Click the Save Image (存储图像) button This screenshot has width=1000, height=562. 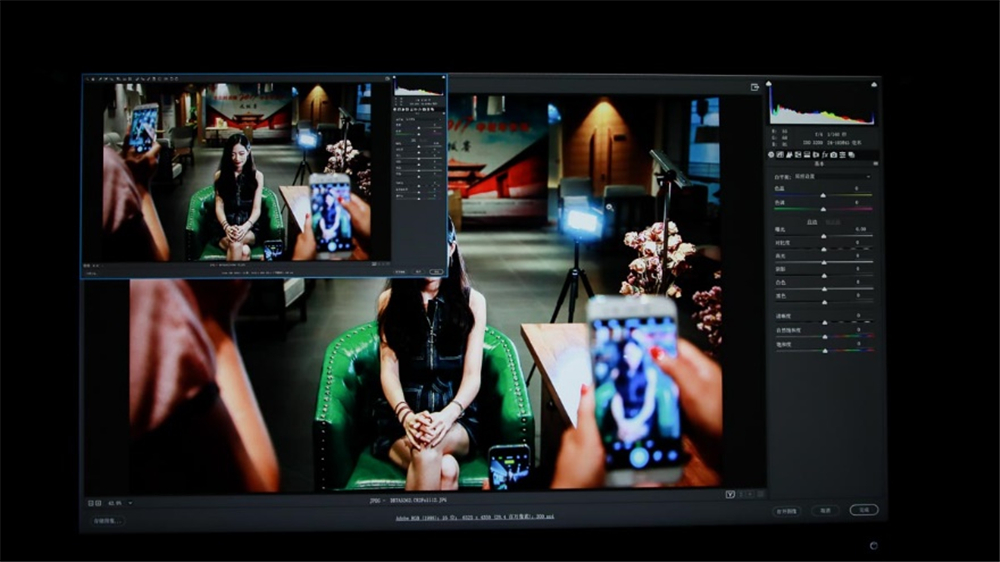[108, 521]
